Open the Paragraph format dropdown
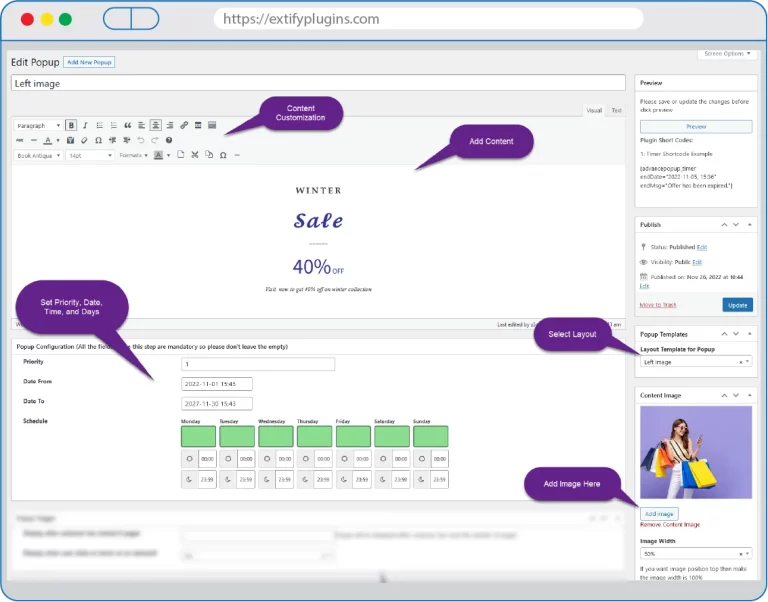The height and width of the screenshot is (602, 768). point(39,125)
